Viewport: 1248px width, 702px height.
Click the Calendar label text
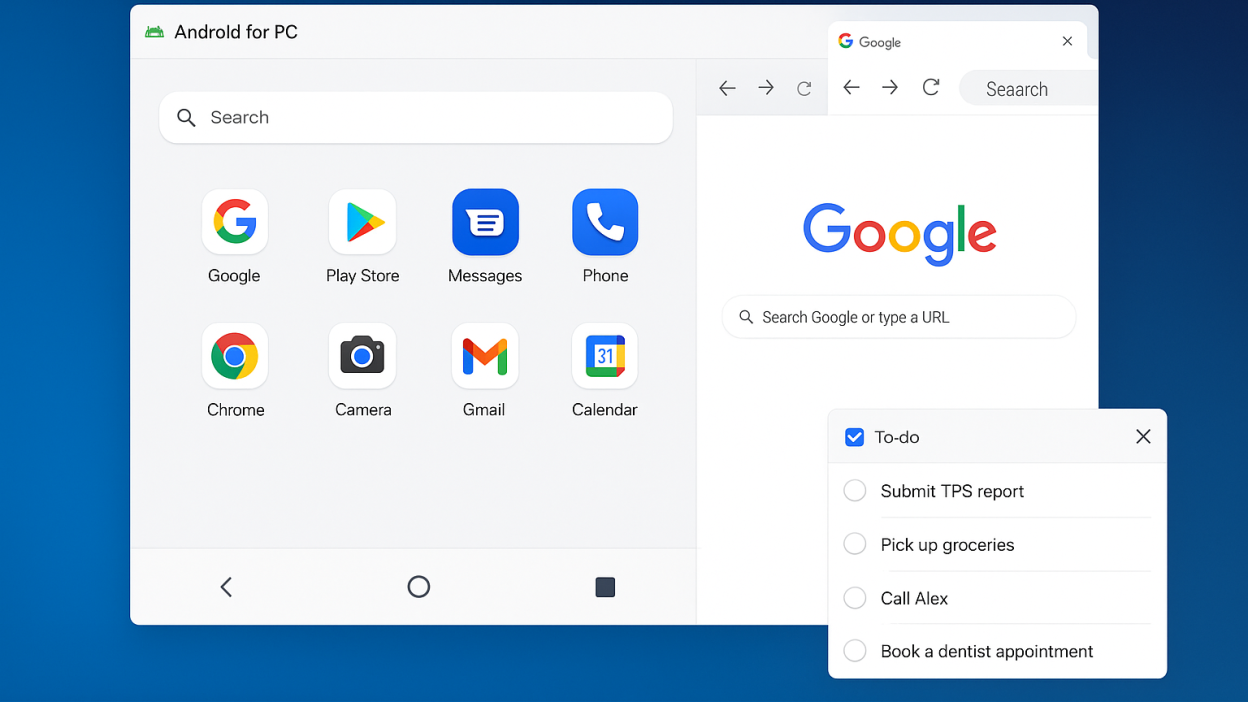tap(605, 410)
